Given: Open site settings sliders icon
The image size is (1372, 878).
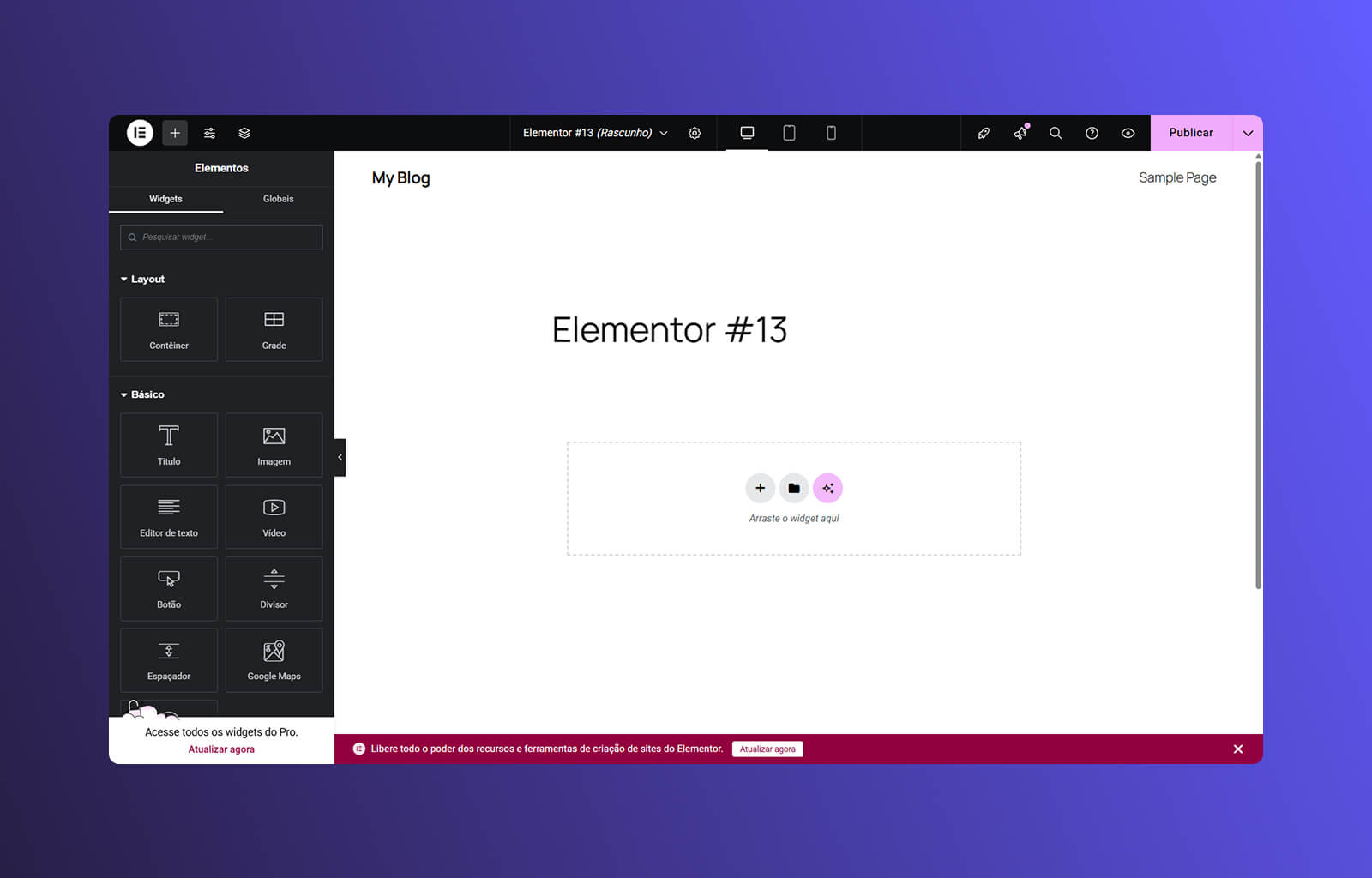Looking at the screenshot, I should point(209,133).
